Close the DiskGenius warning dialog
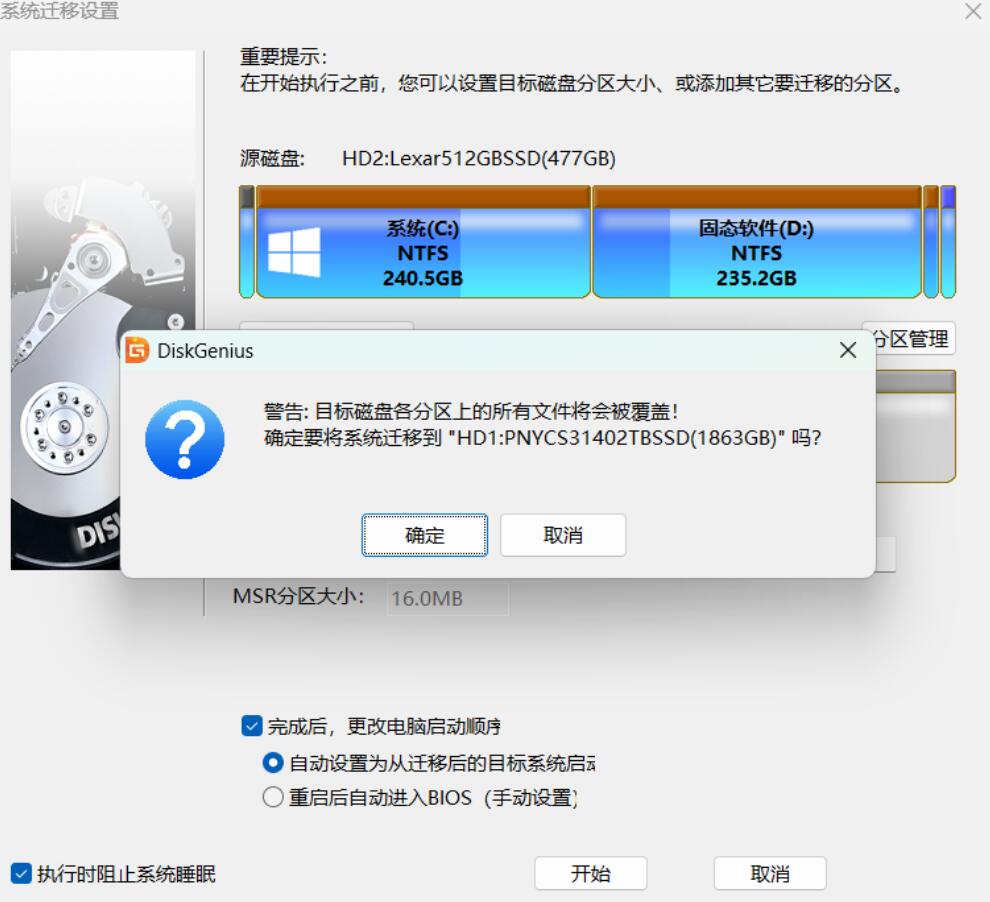This screenshot has width=990, height=902. tap(847, 351)
